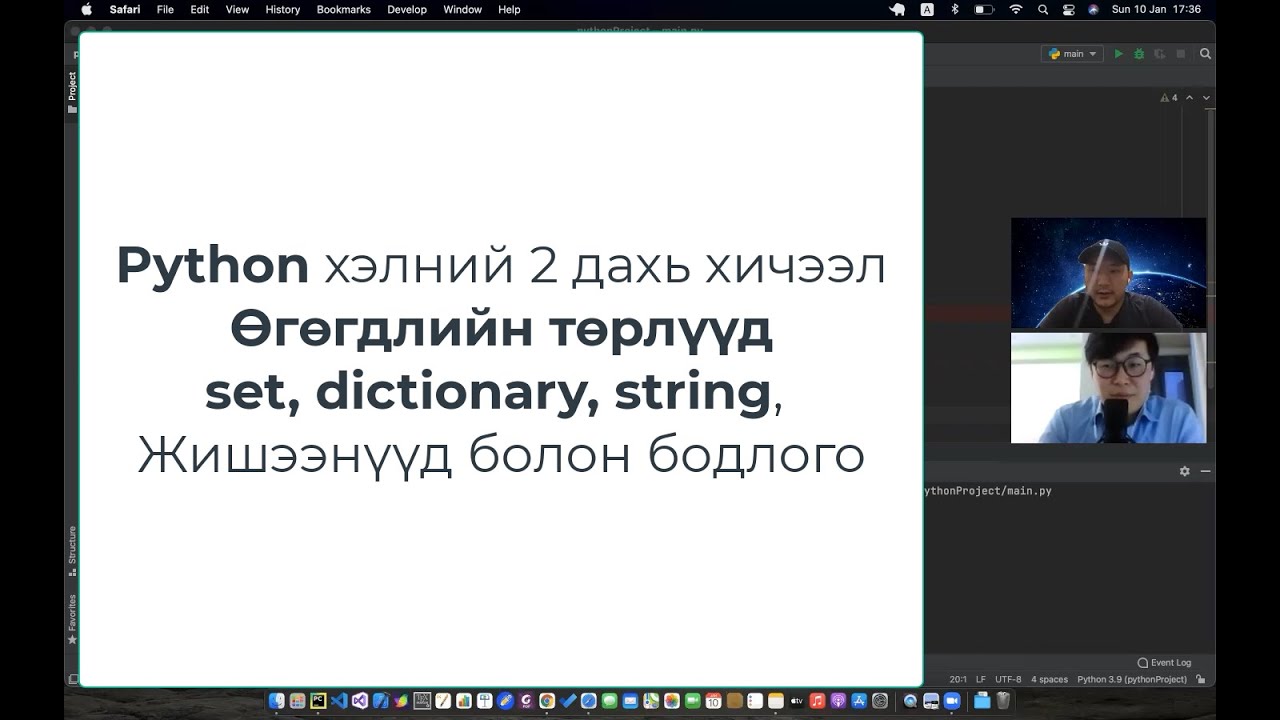Click the elephant menu bar icon

tap(898, 9)
